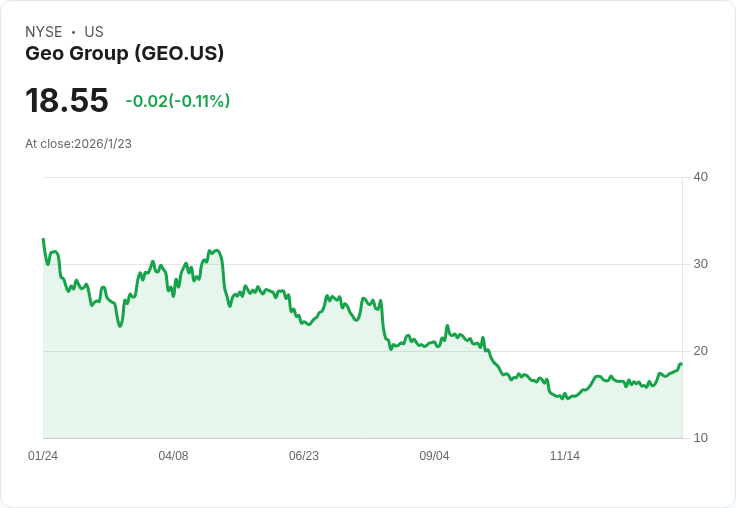
Task: Click the 11/14 date axis label
Action: pos(565,456)
